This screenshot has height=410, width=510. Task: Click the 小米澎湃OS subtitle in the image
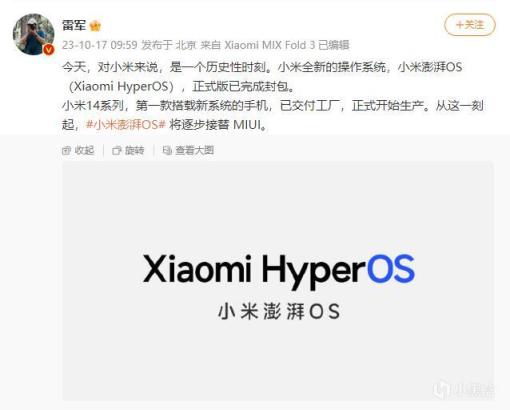point(279,312)
